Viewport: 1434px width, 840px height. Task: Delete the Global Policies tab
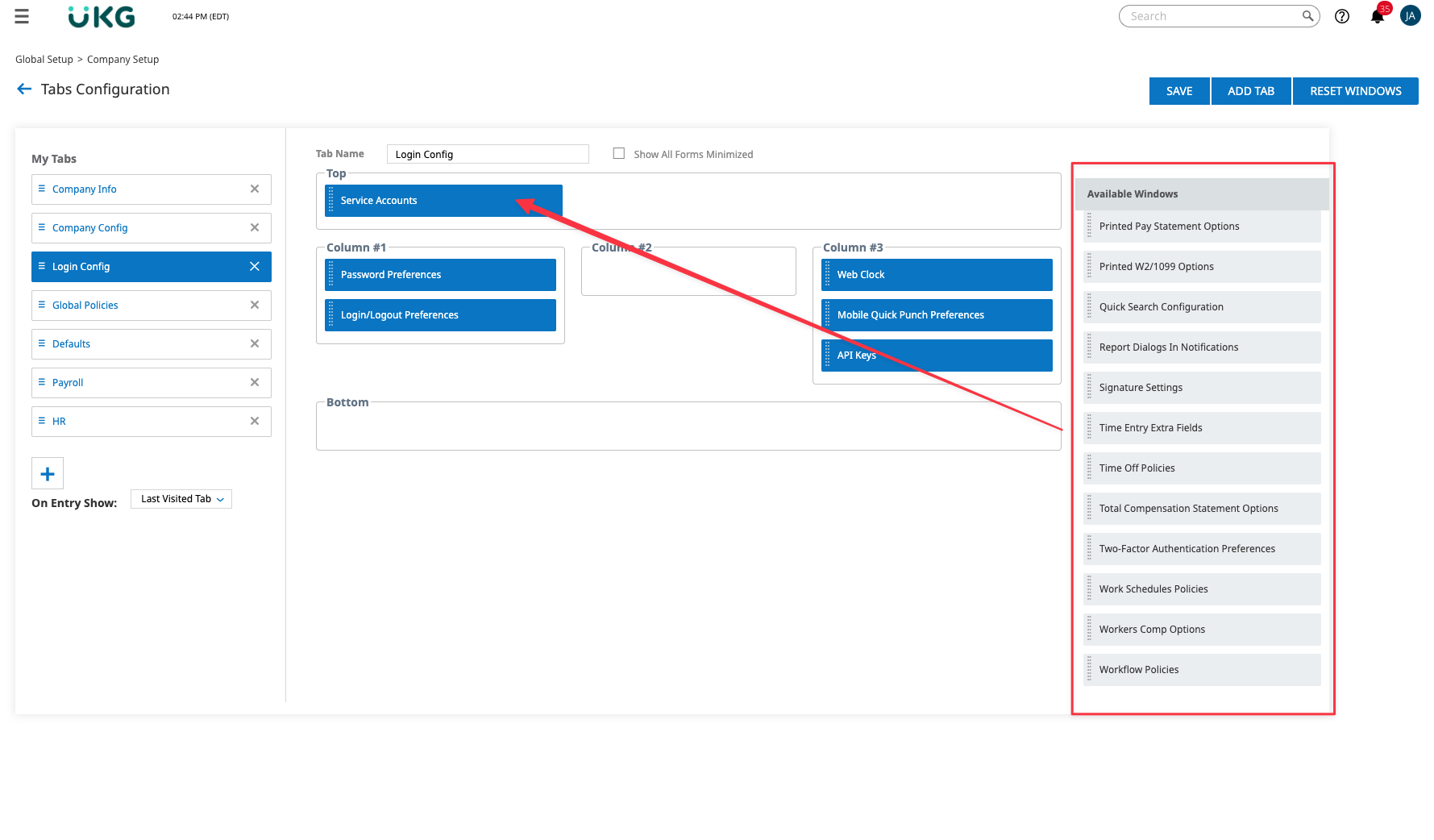(255, 305)
